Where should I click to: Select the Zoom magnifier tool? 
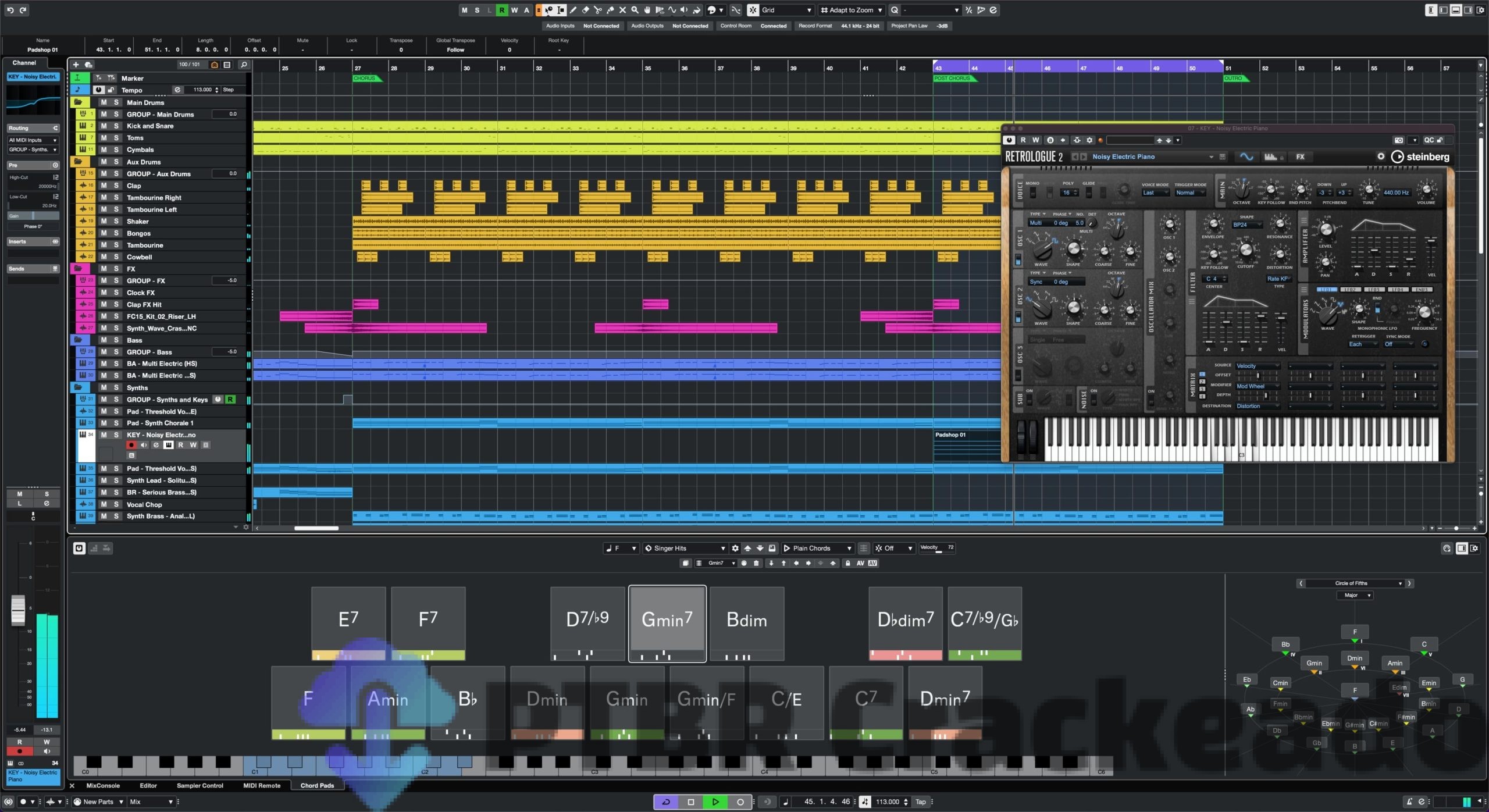click(x=635, y=10)
